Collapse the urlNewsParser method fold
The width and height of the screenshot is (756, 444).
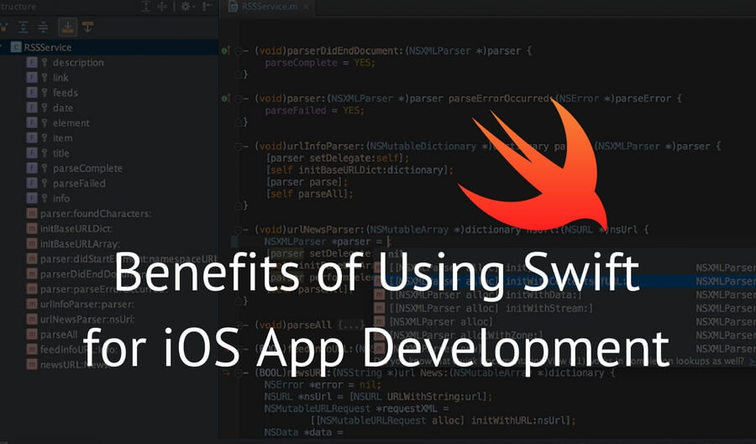238,229
